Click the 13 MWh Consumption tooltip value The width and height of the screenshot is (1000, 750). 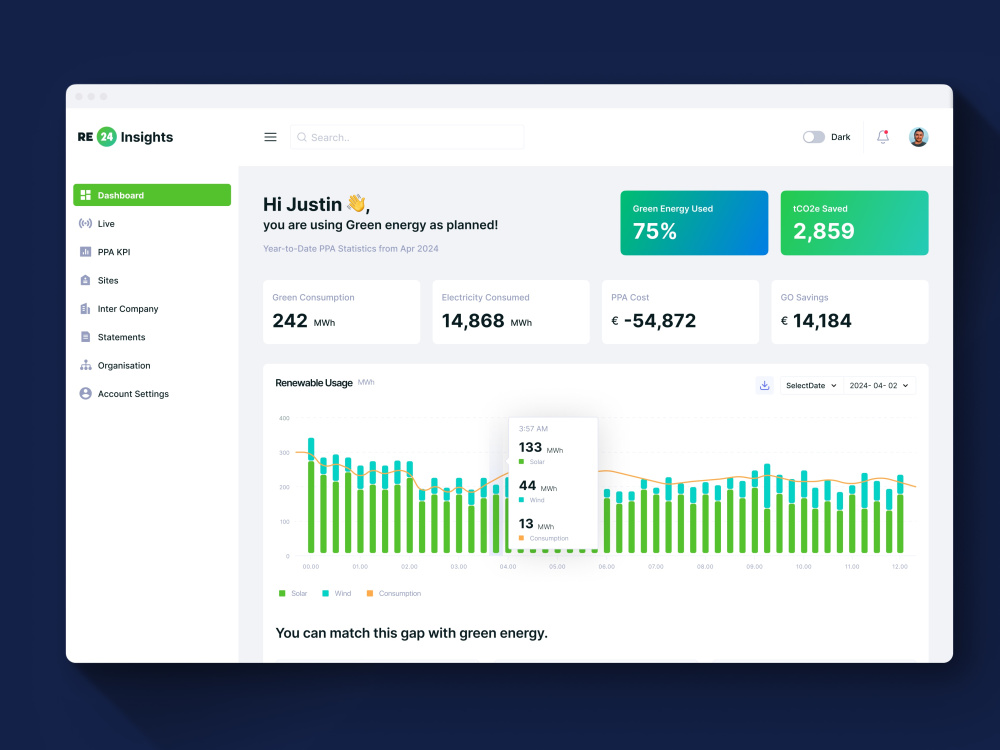point(536,524)
